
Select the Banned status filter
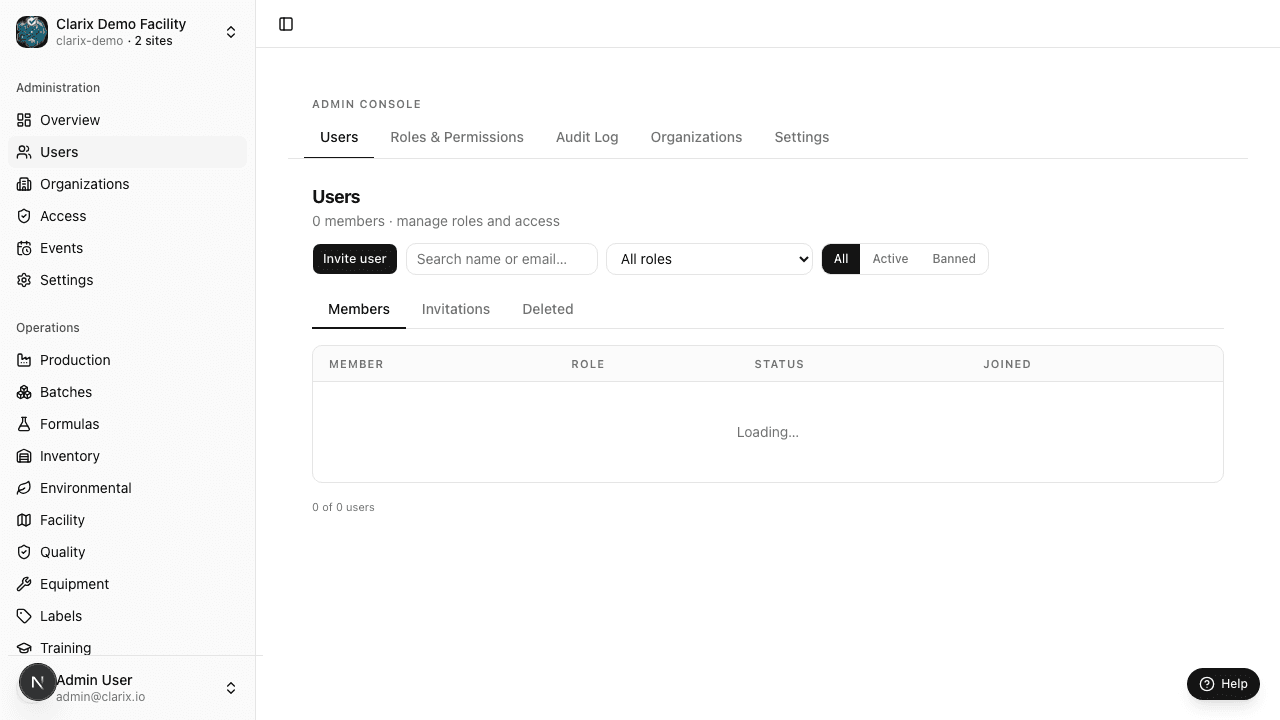coord(954,259)
